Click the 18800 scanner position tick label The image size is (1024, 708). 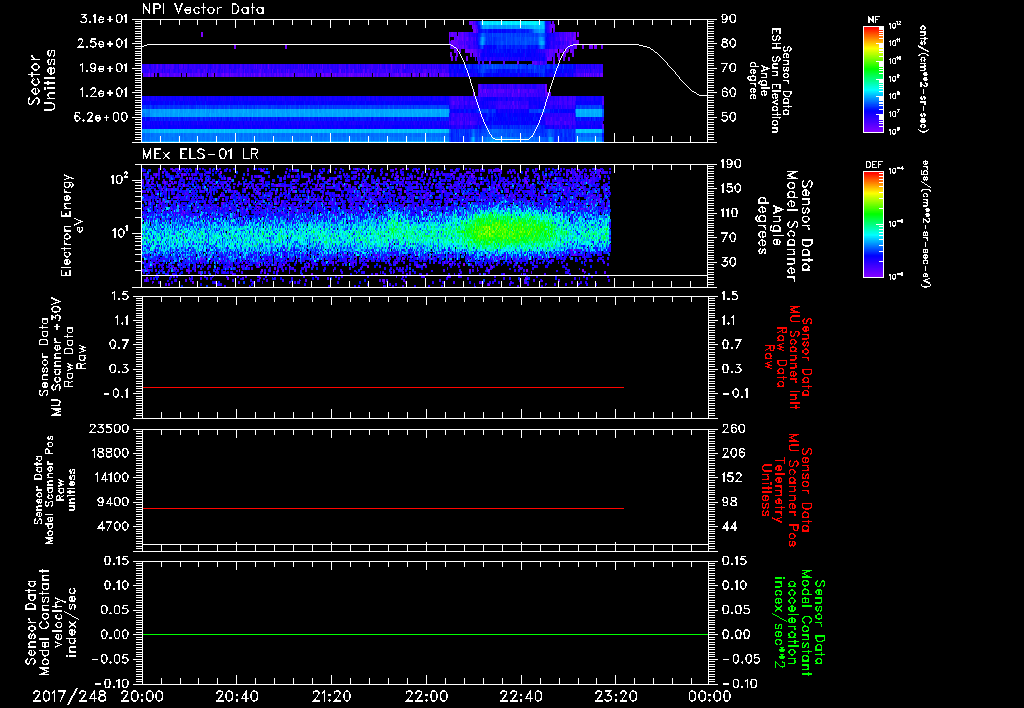click(109, 453)
